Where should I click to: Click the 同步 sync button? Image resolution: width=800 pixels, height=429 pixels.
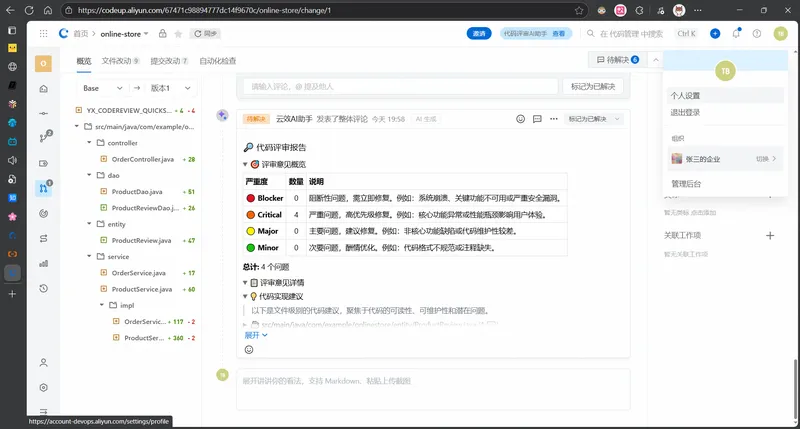pos(206,34)
